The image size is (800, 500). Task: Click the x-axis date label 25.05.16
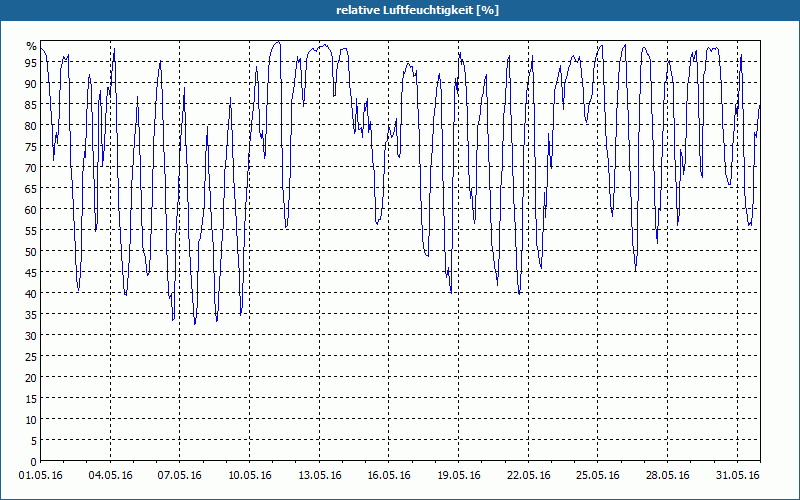click(x=597, y=475)
